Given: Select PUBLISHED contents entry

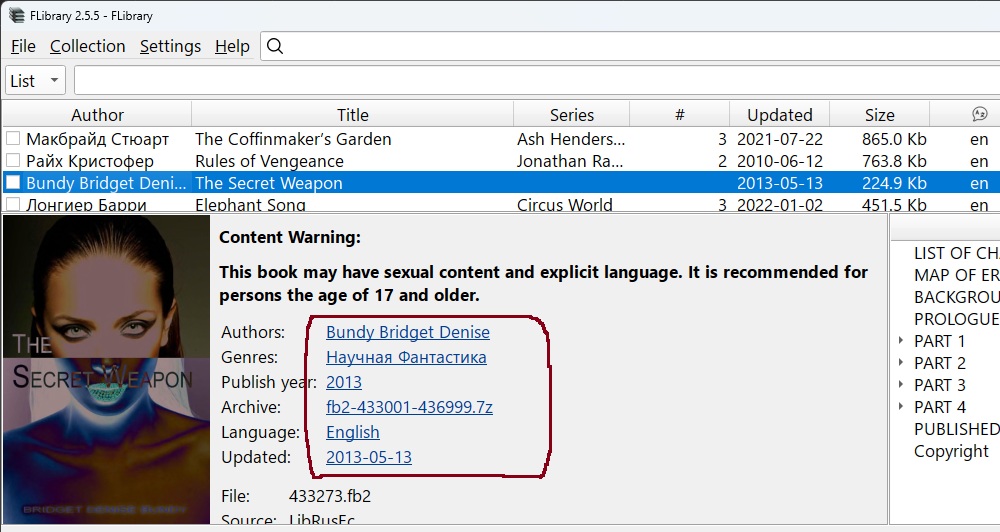Looking at the screenshot, I should point(956,429).
